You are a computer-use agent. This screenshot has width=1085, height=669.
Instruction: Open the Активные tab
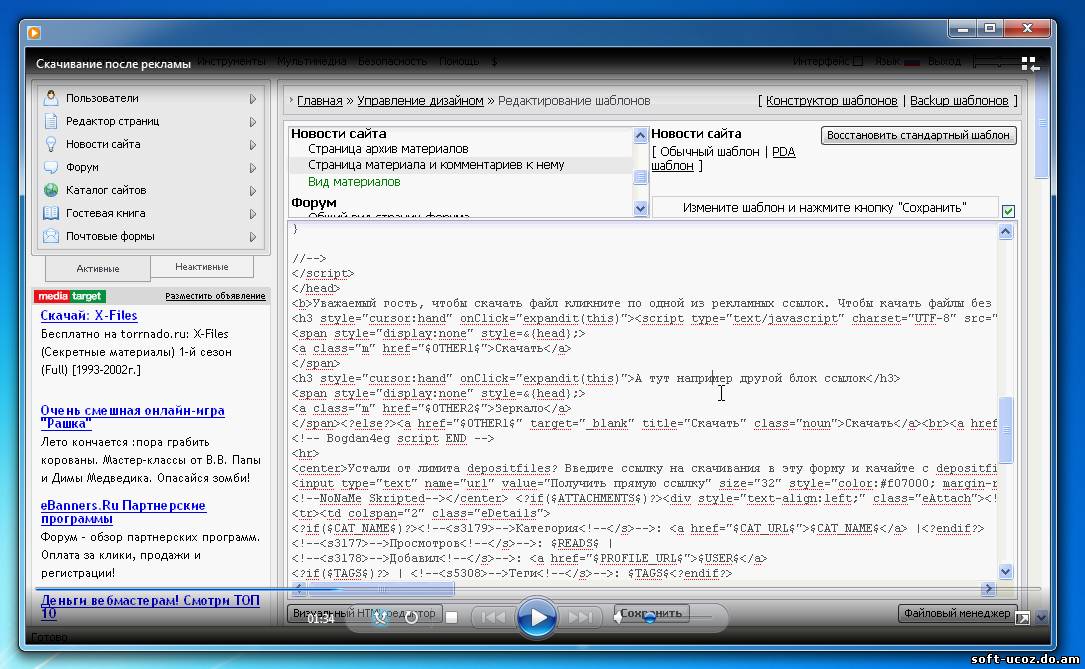97,268
